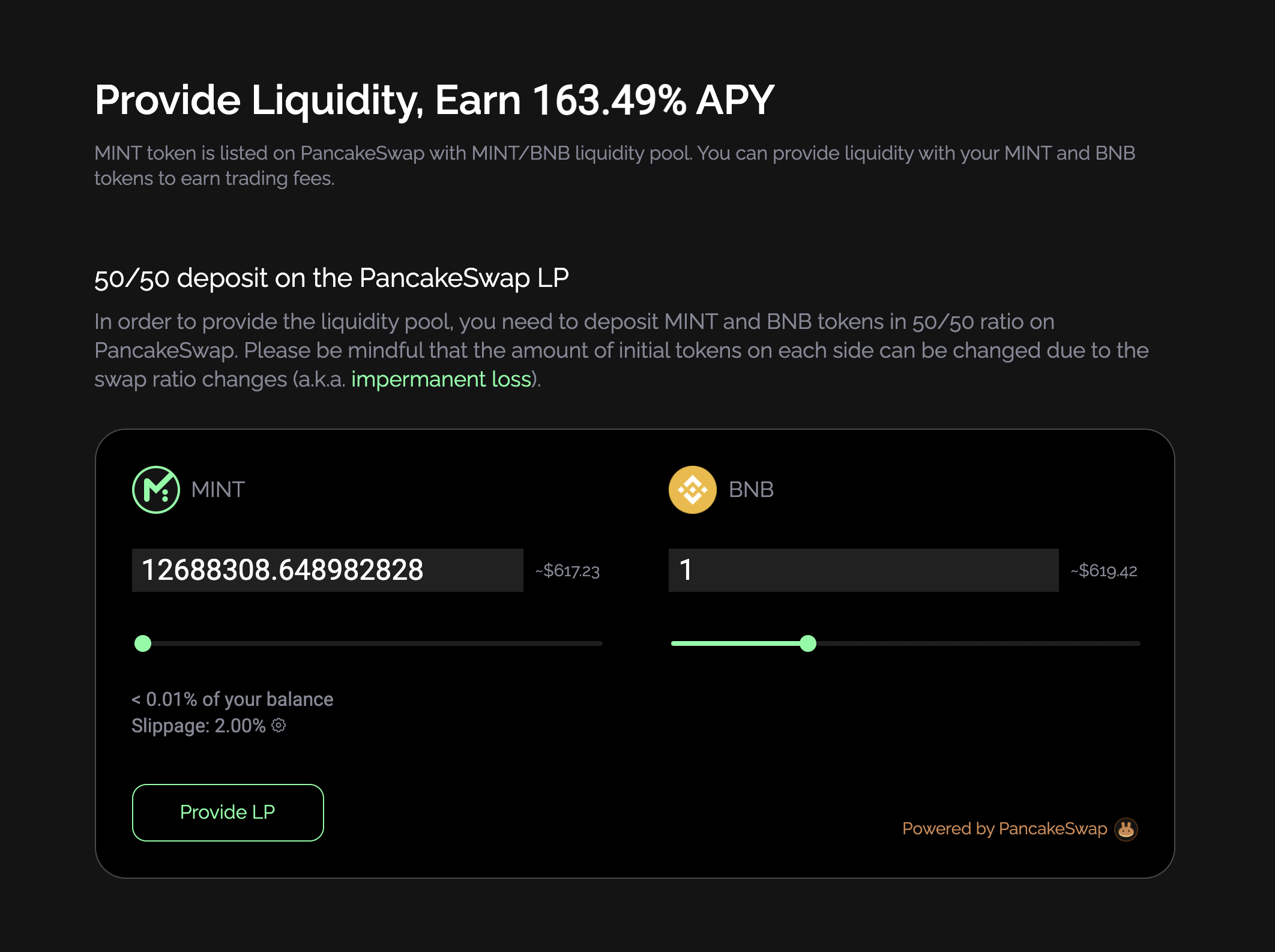Click the ~$619.42 BNB value estimate
1275x952 pixels.
pyautogui.click(x=1104, y=571)
